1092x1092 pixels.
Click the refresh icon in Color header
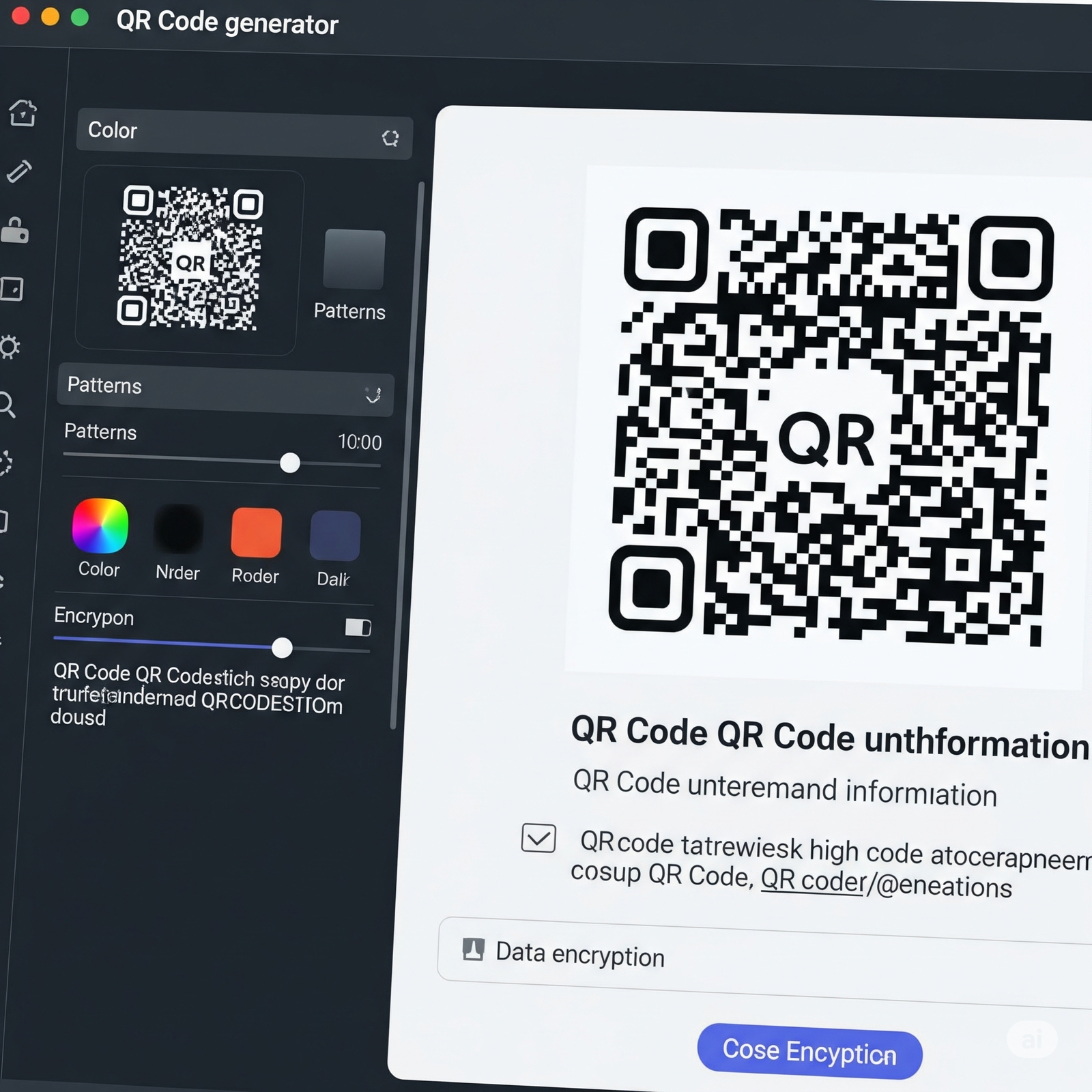click(390, 138)
